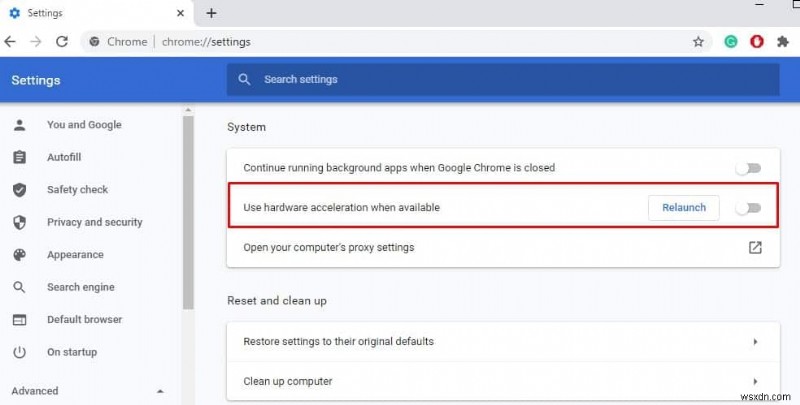Open the Safety check section
The height and width of the screenshot is (405, 800).
78,190
